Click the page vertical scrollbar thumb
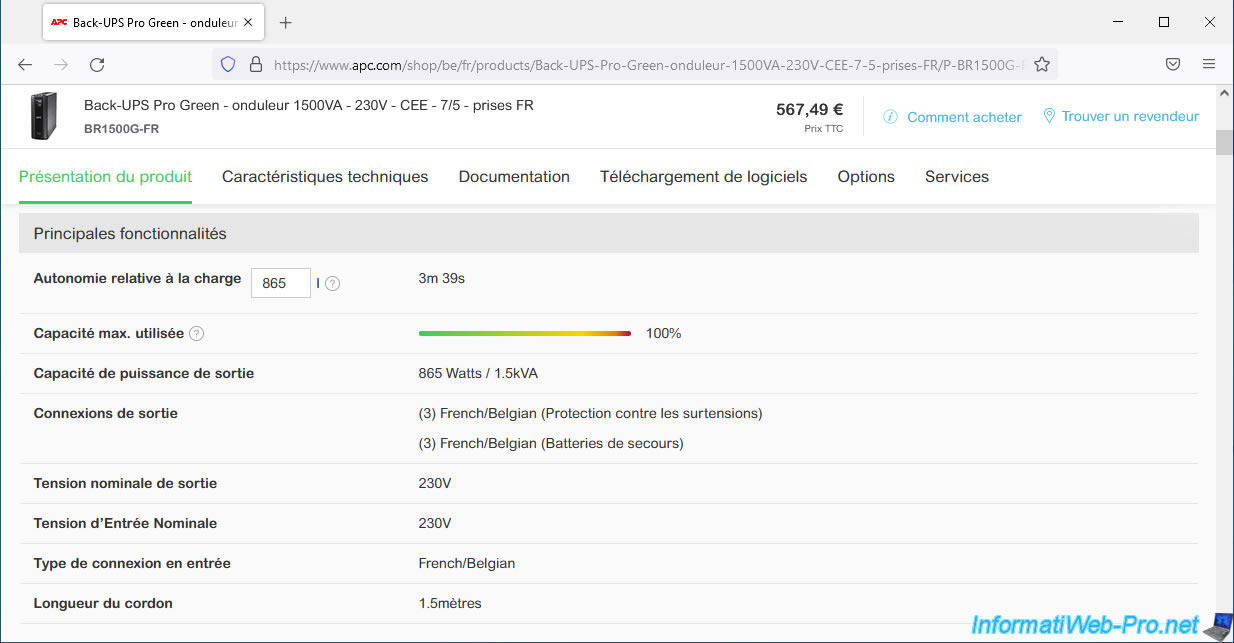The width and height of the screenshot is (1234, 643). [1224, 141]
